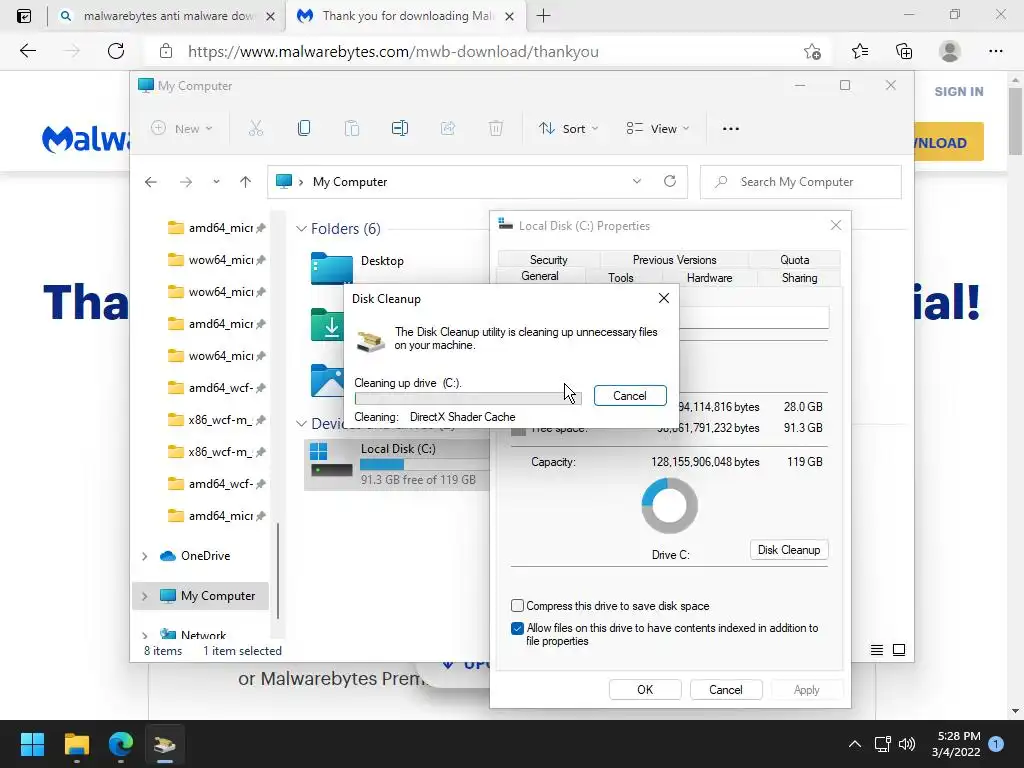Expand My Computer in the navigation pane
The width and height of the screenshot is (1024, 768).
point(144,596)
